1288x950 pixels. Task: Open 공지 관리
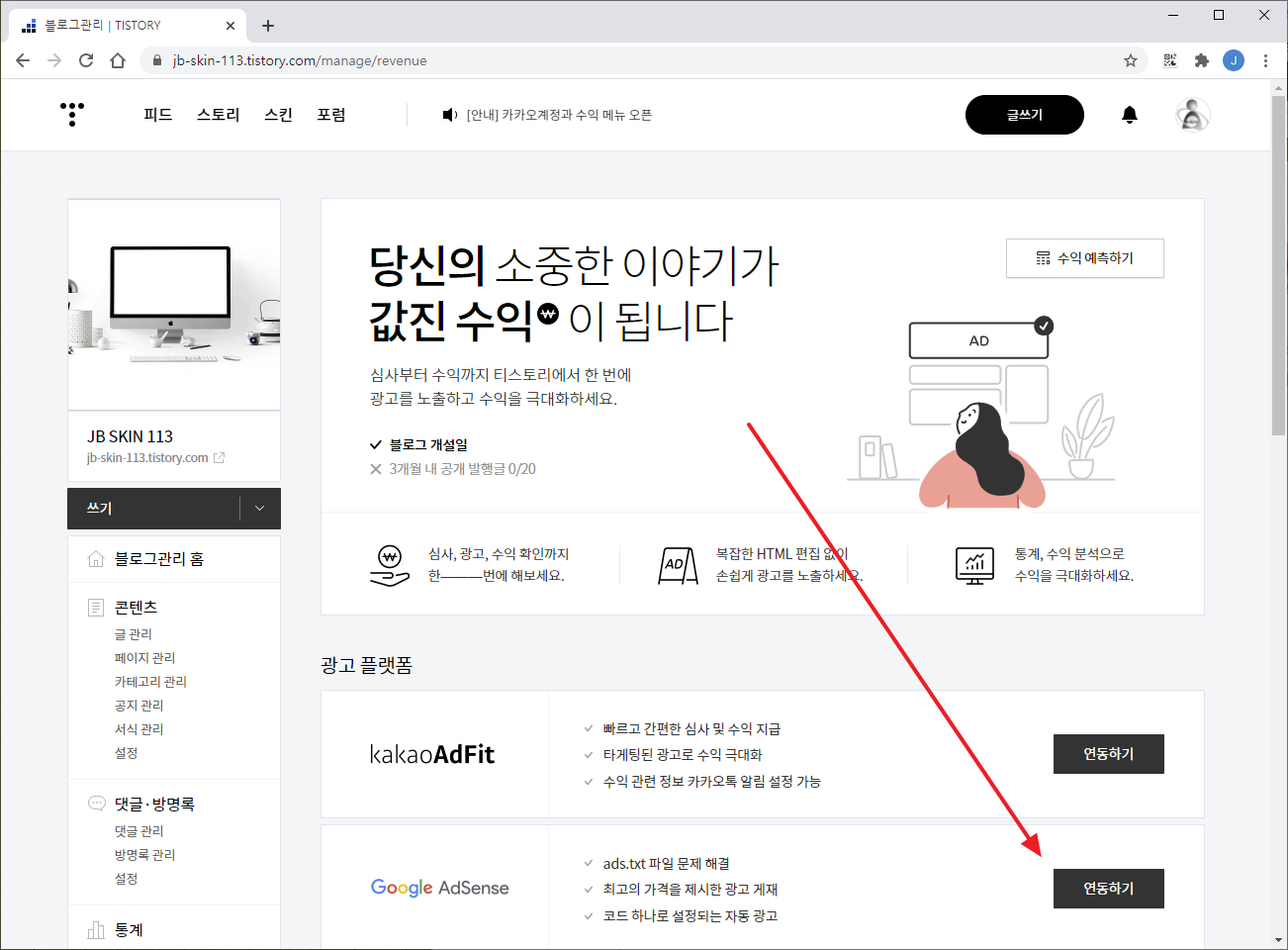click(x=139, y=706)
